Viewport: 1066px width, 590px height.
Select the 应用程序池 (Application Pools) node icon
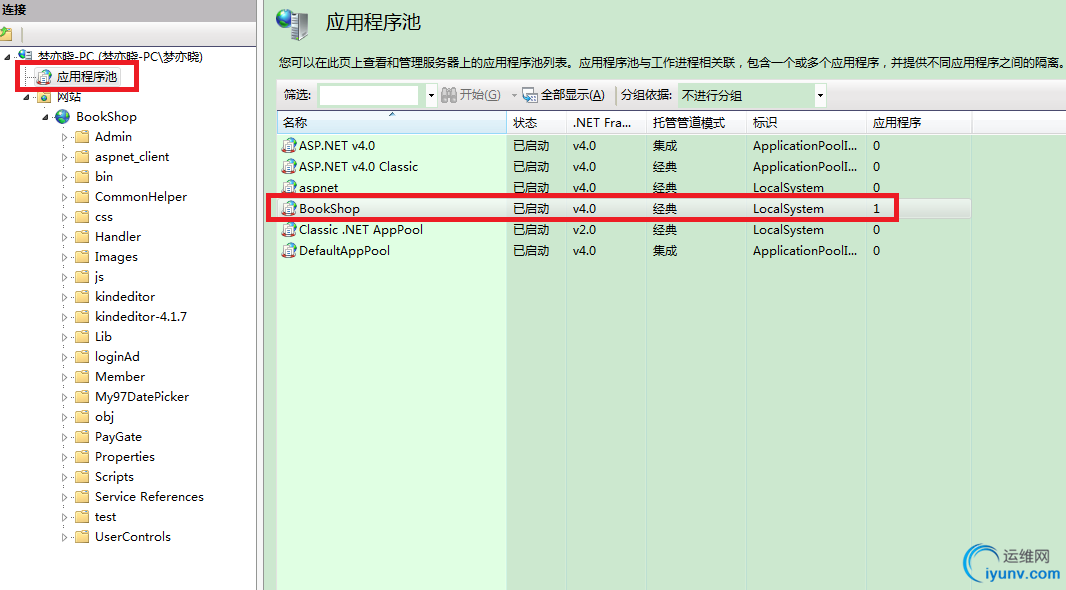point(44,76)
